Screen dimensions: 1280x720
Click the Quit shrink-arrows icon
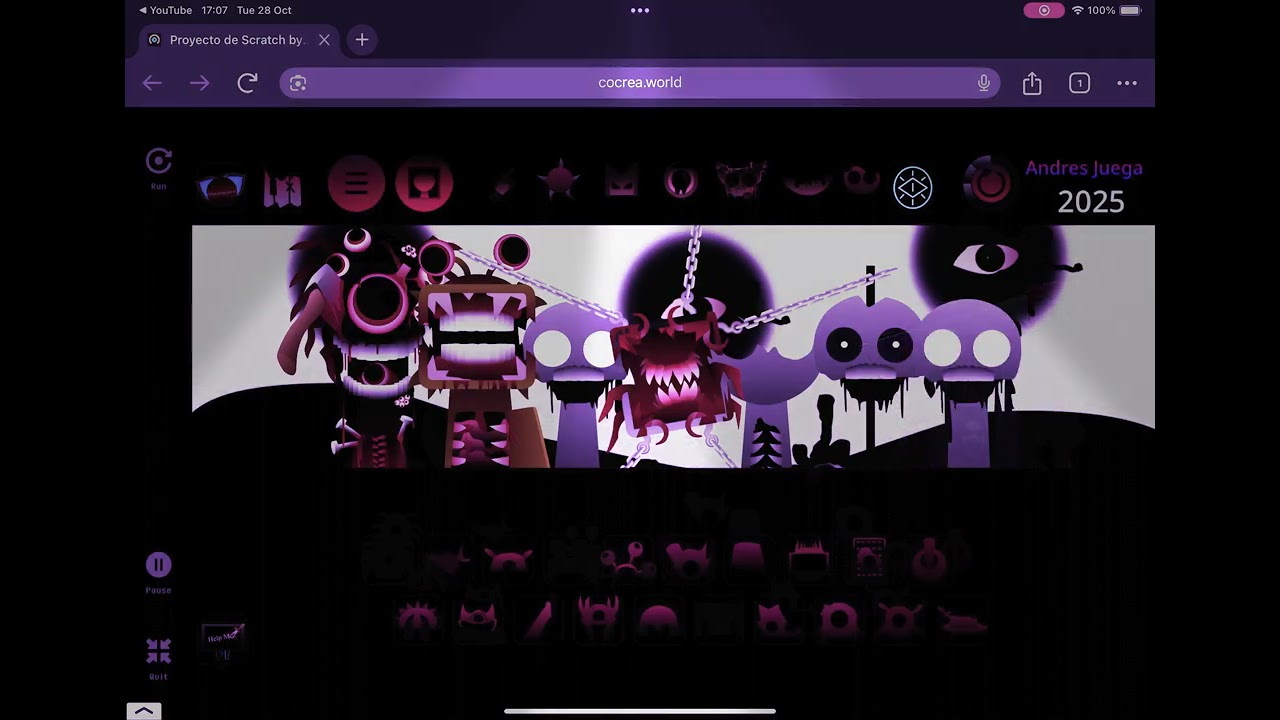tap(159, 651)
